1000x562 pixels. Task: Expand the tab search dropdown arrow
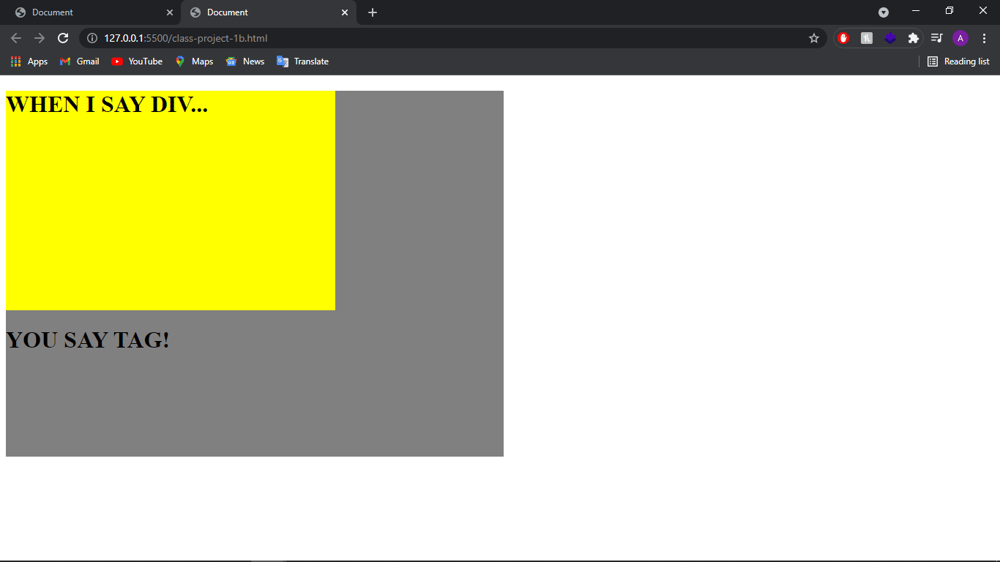pyautogui.click(x=883, y=12)
